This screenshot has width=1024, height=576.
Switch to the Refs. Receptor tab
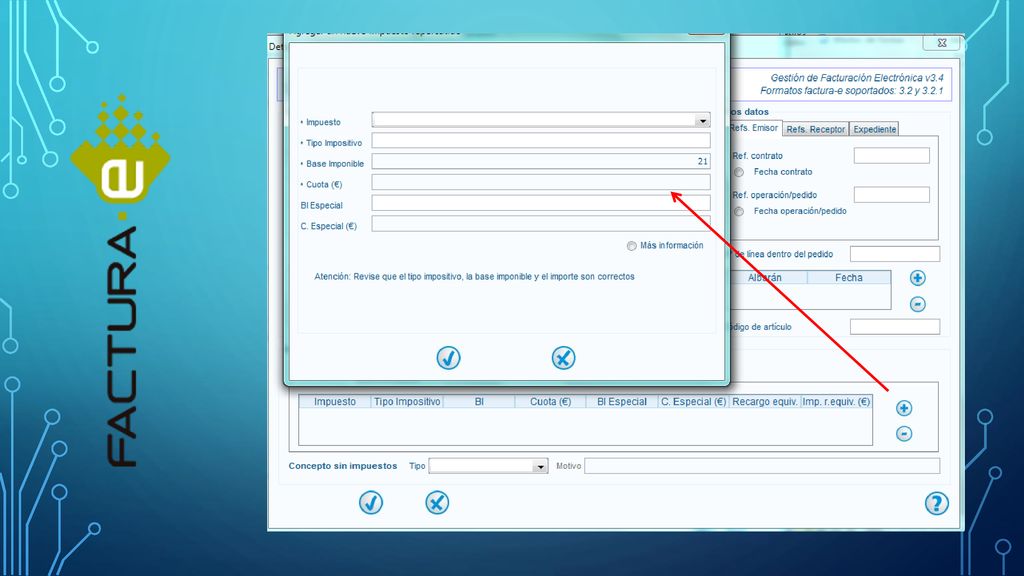point(816,129)
